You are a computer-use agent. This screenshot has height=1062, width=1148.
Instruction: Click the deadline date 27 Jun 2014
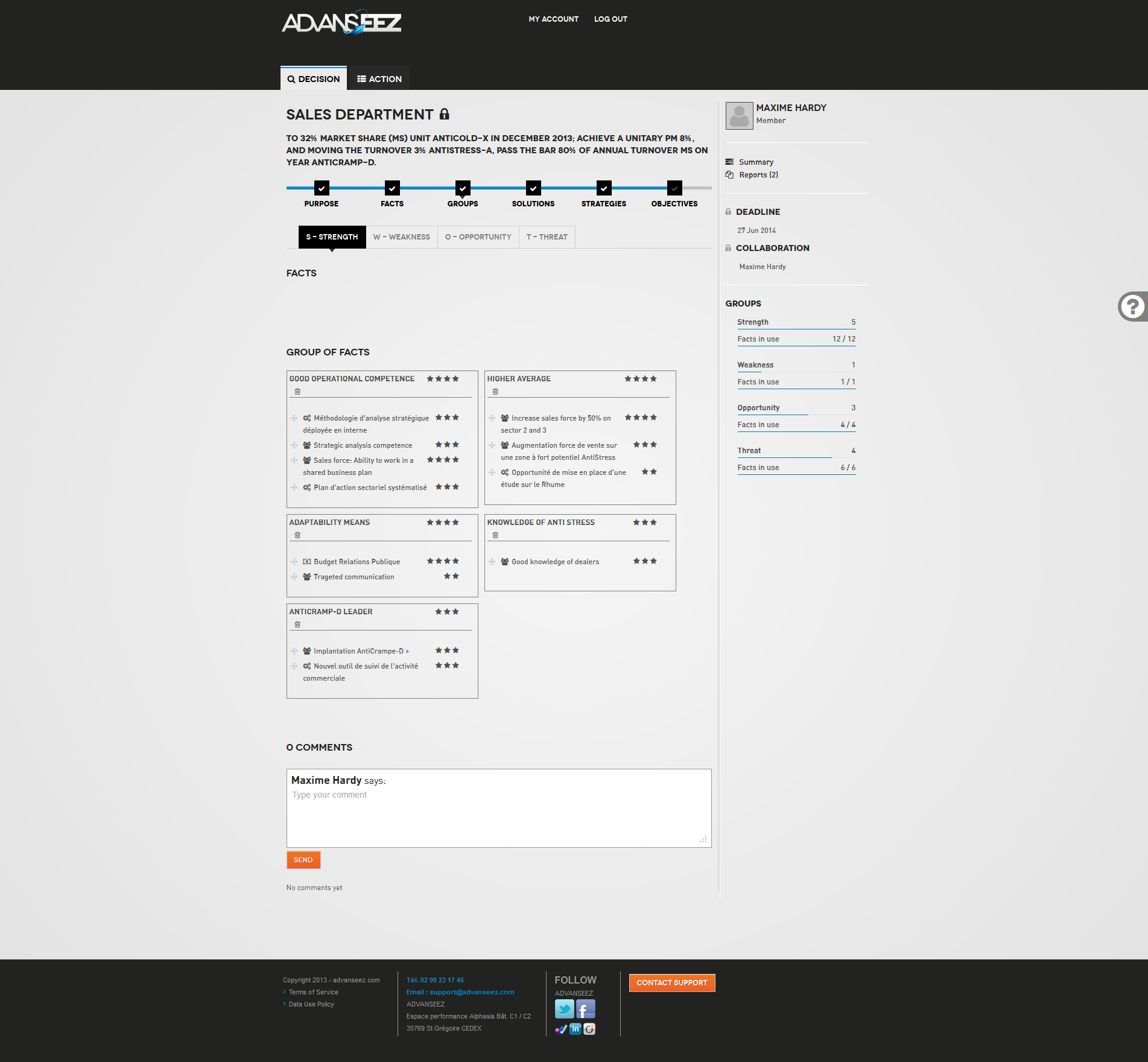point(756,231)
